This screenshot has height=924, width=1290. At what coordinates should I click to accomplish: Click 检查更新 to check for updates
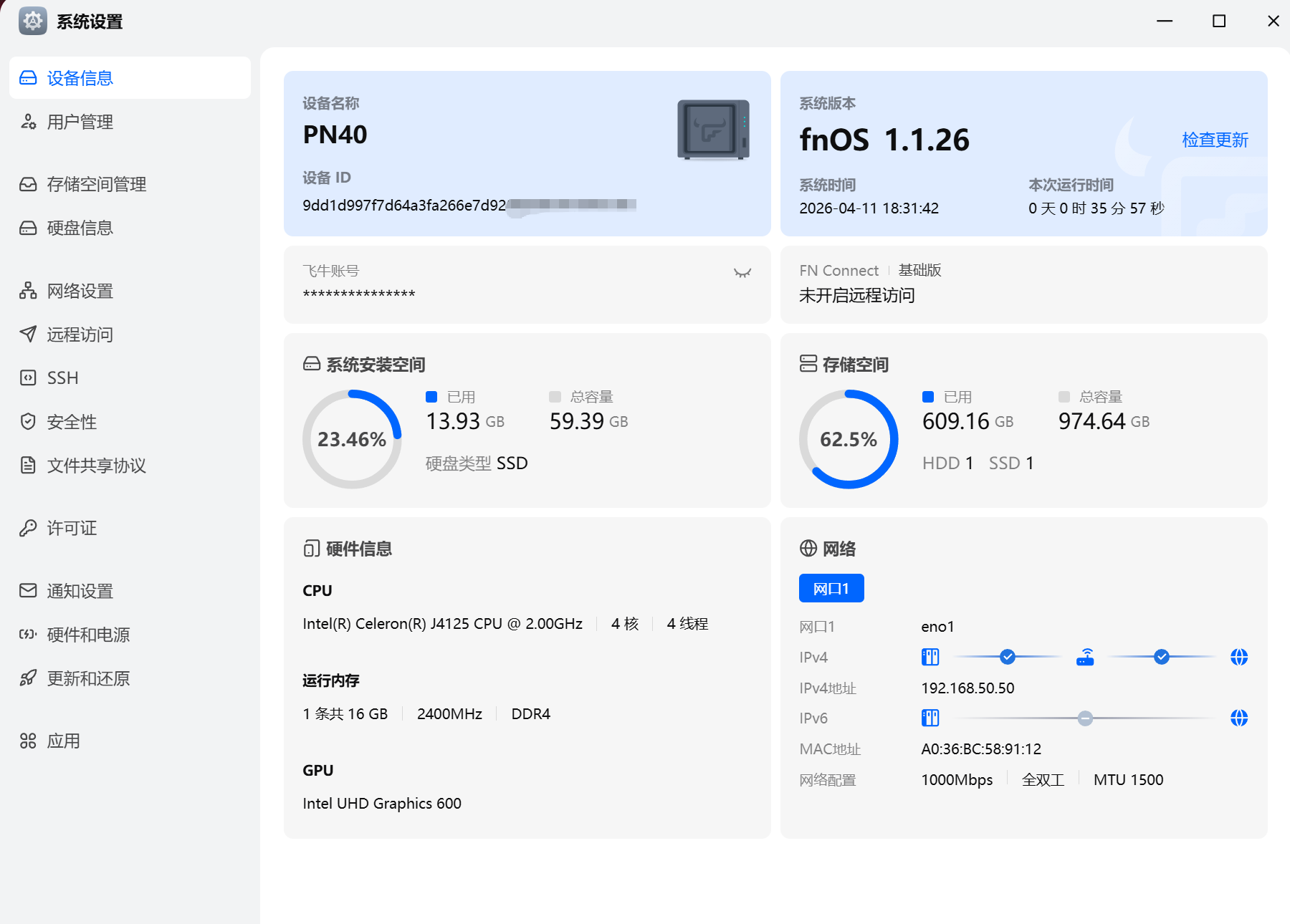tap(1215, 140)
